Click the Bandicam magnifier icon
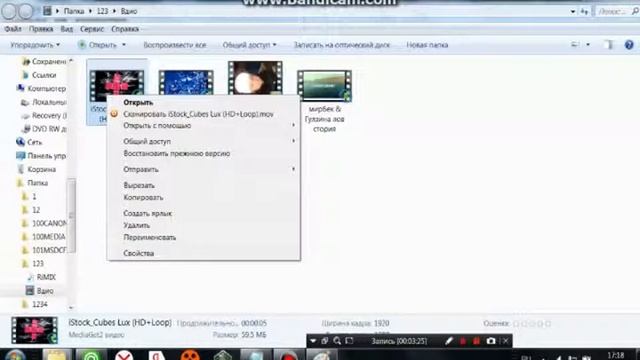Screen dimensions: 640x360 337,341
